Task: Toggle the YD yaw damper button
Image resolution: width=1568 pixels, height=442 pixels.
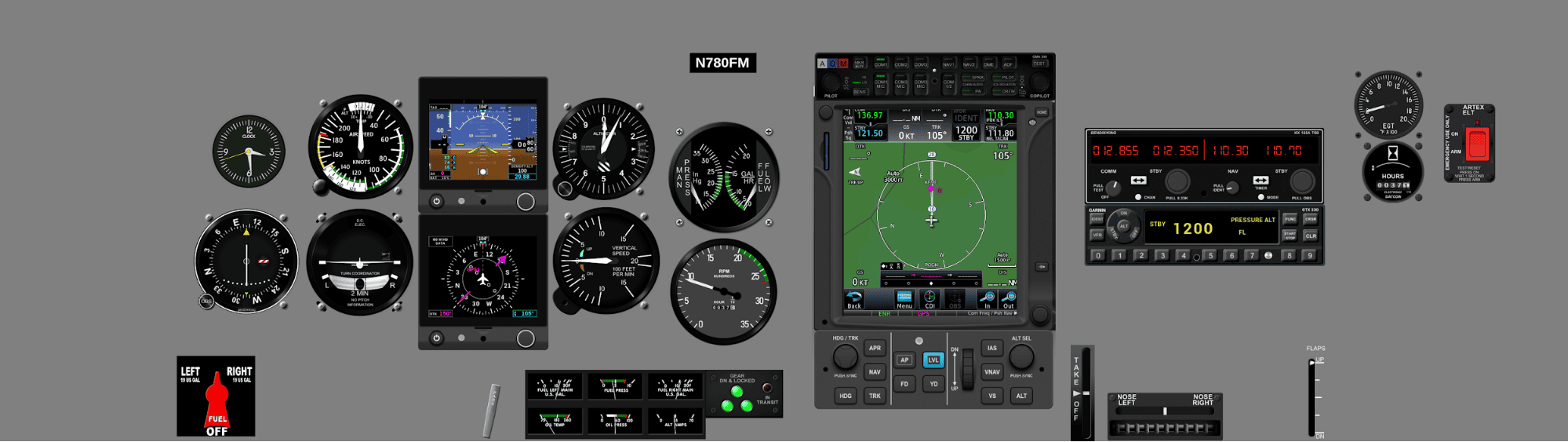Action: click(933, 384)
